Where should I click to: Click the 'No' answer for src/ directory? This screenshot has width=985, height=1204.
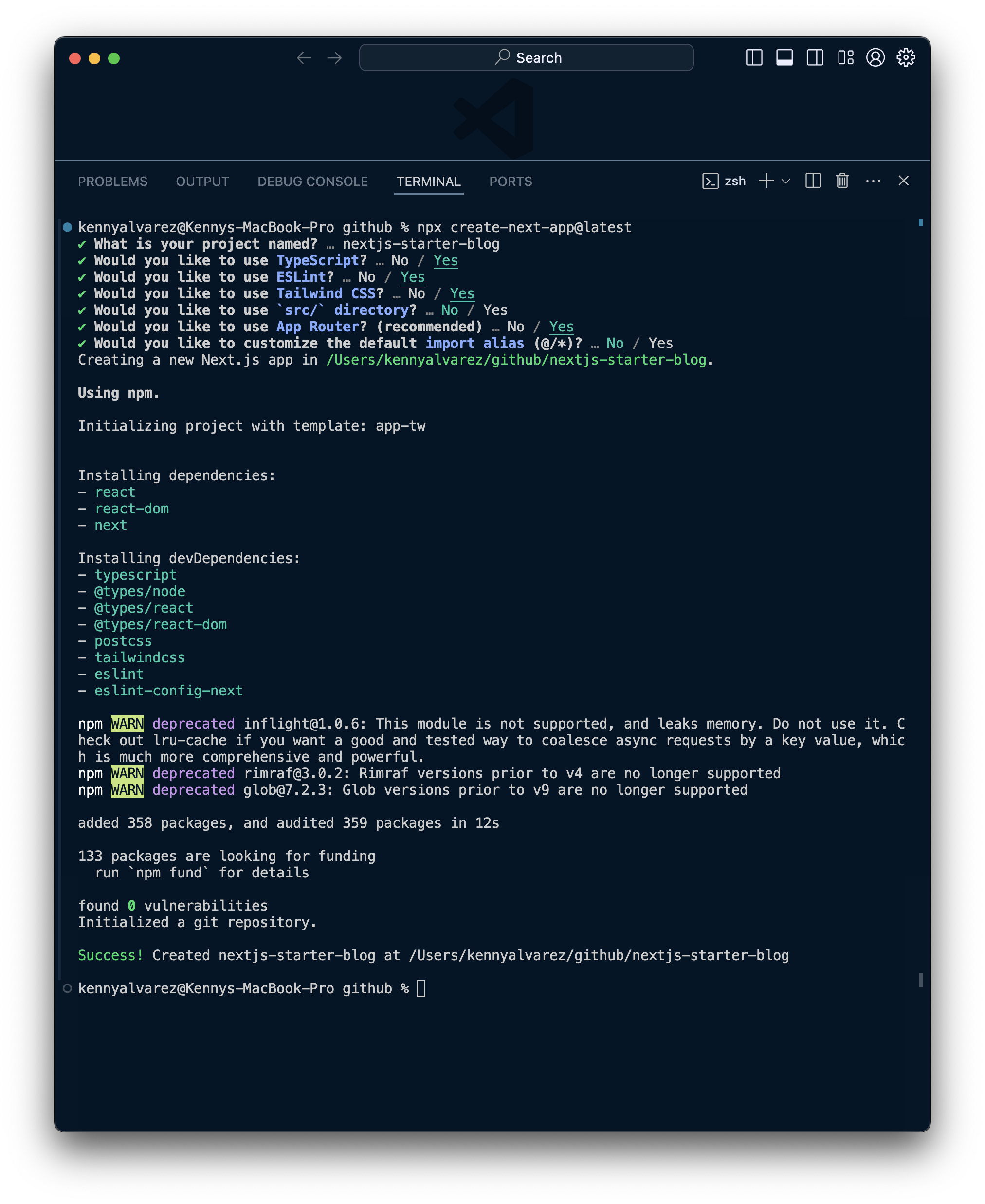click(449, 310)
